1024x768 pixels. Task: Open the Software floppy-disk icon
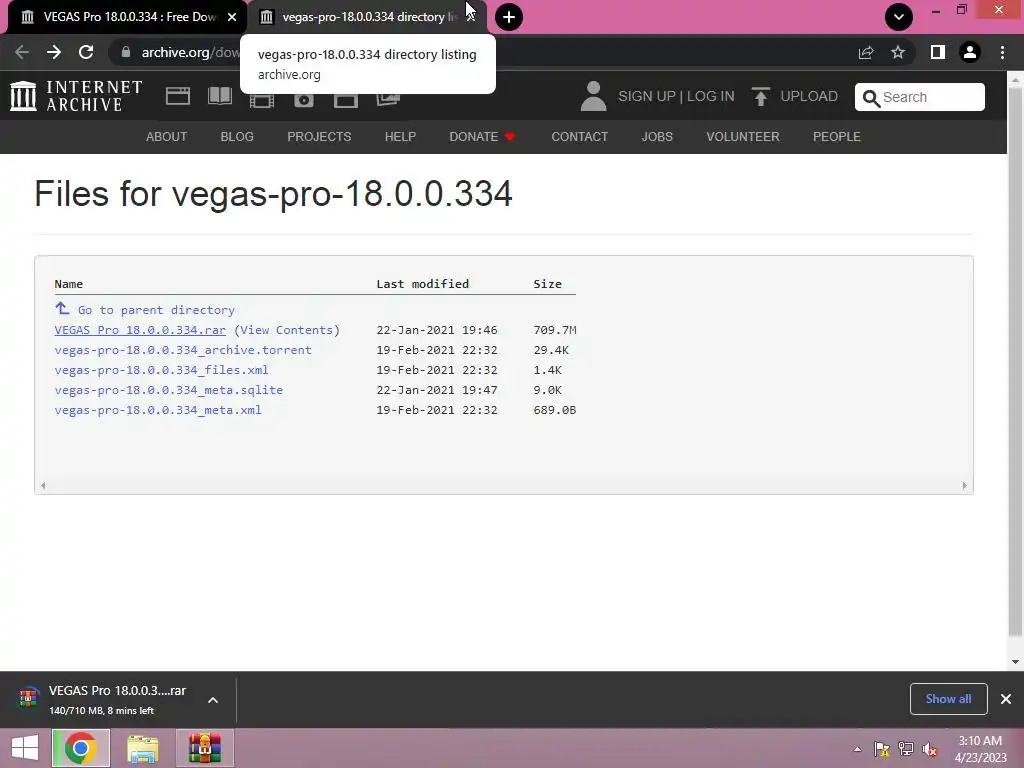(345, 100)
